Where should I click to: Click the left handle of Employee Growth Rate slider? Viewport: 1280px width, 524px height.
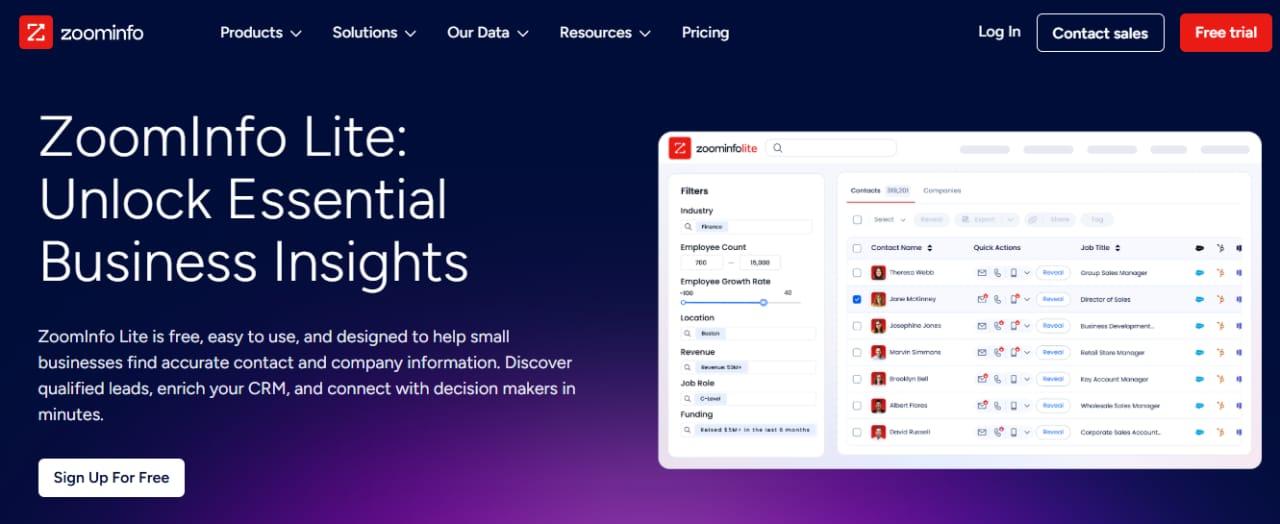point(683,302)
